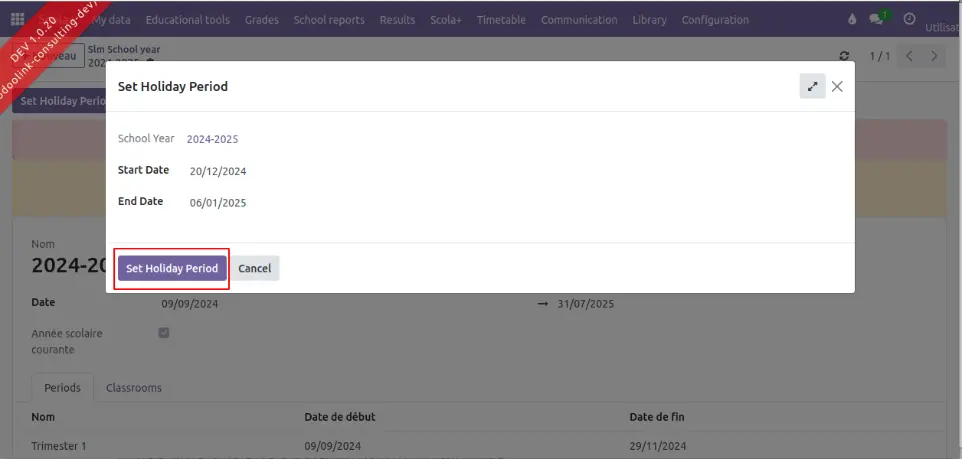Open the Educational tools menu
962x459 pixels.
click(187, 20)
